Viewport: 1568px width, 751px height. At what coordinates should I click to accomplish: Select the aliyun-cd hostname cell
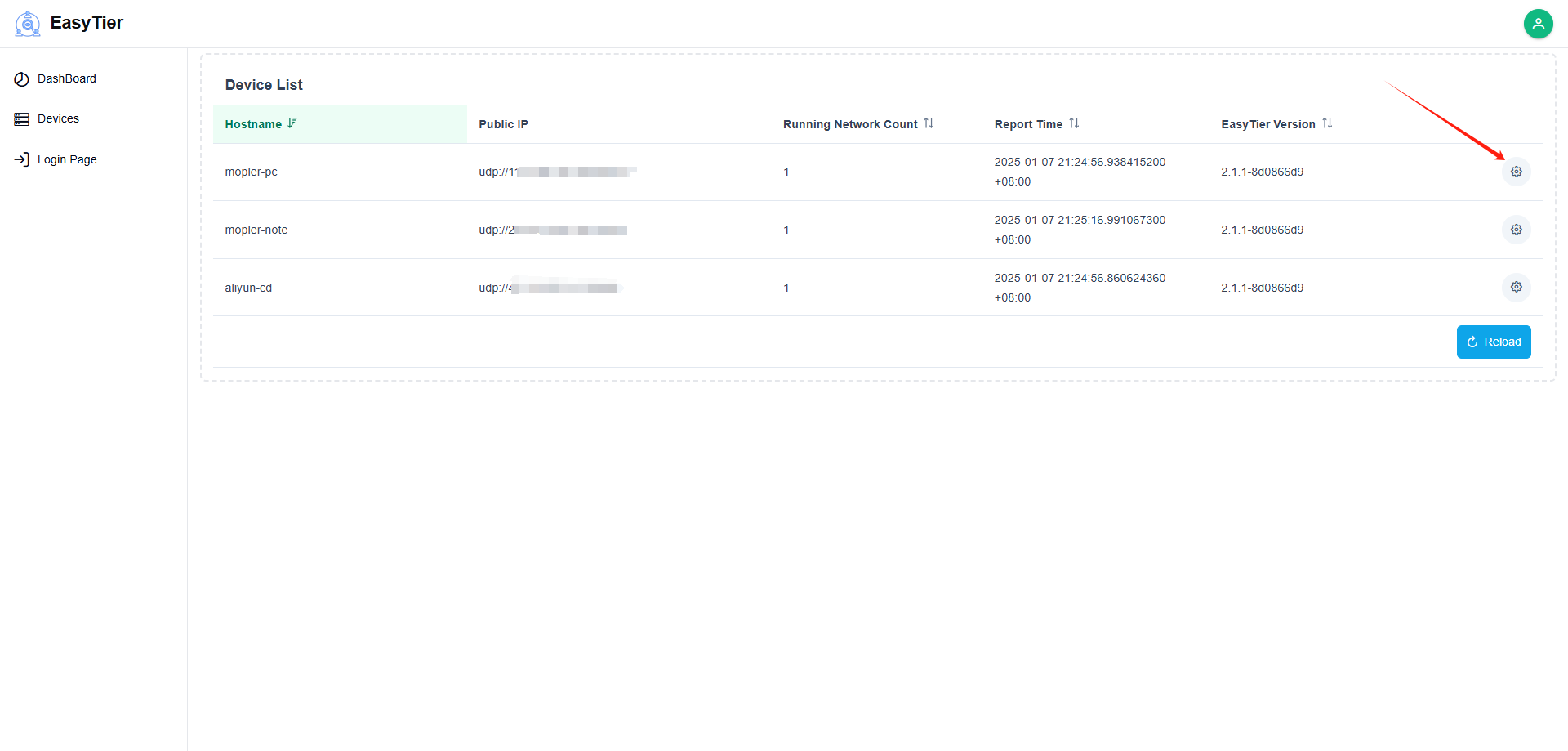point(248,288)
